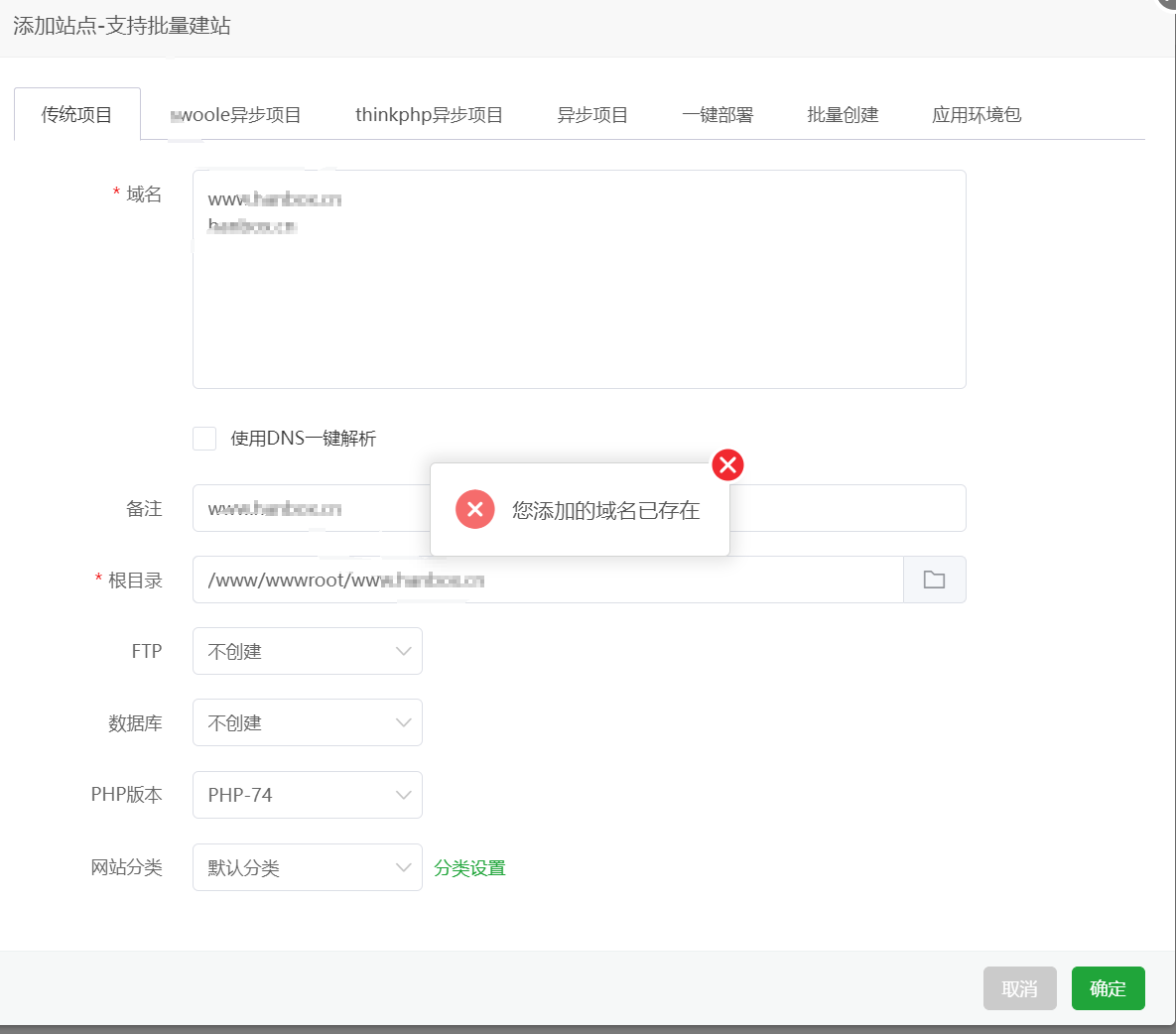Click the 根目录 field label
The width and height of the screenshot is (1176, 1034).
(x=135, y=581)
